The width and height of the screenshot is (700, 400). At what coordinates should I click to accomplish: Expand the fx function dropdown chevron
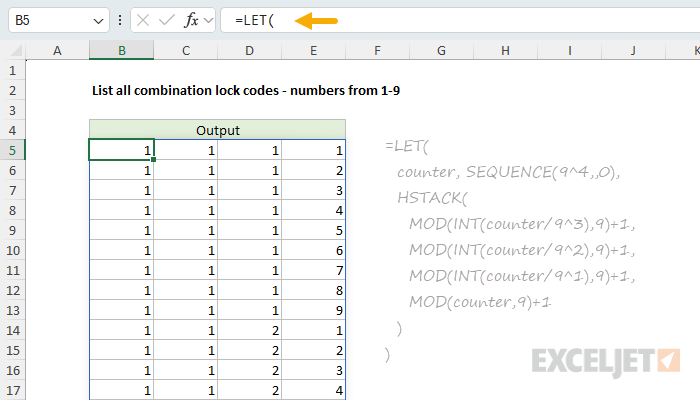click(208, 20)
